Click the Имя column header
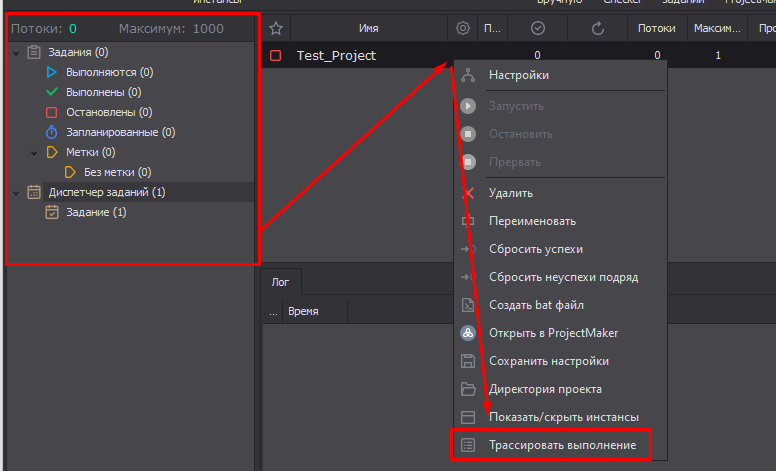The width and height of the screenshot is (776, 471). (368, 29)
